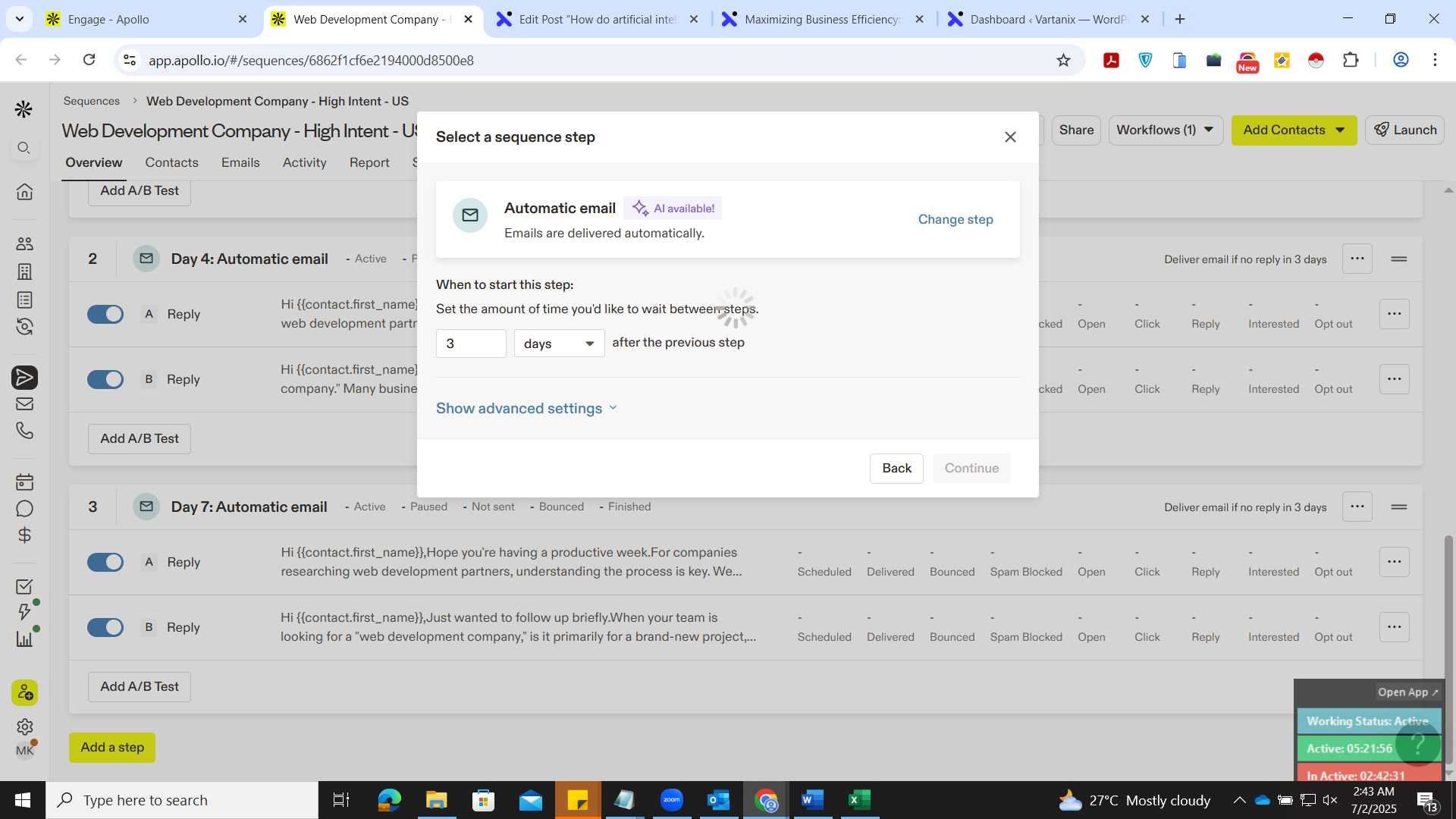1456x819 pixels.
Task: Go to the Home sidebar icon
Action: tap(24, 192)
